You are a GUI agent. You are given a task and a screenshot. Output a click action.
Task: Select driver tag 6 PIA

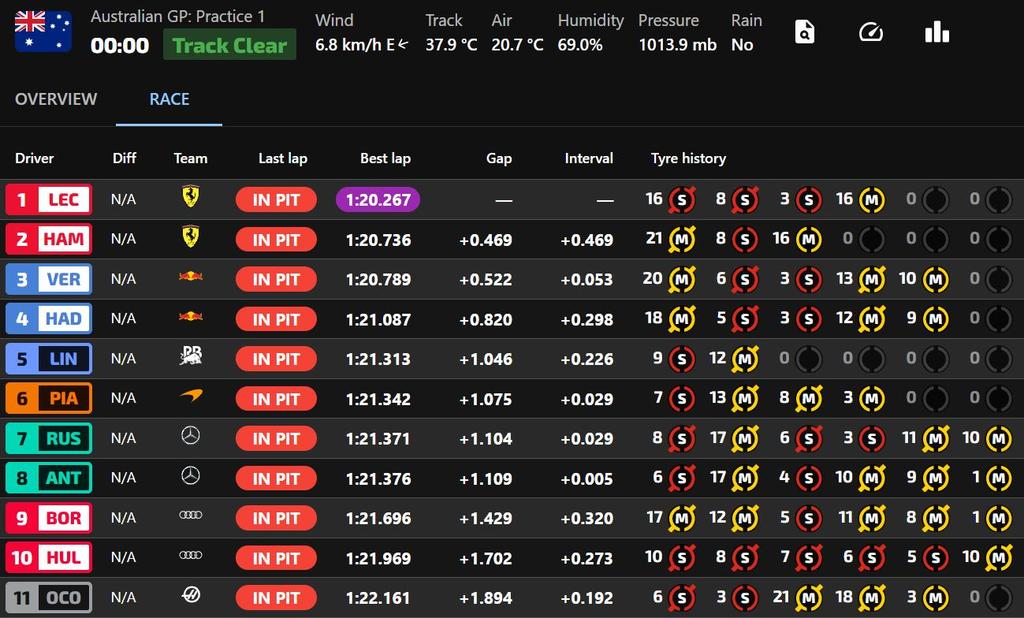click(x=49, y=398)
